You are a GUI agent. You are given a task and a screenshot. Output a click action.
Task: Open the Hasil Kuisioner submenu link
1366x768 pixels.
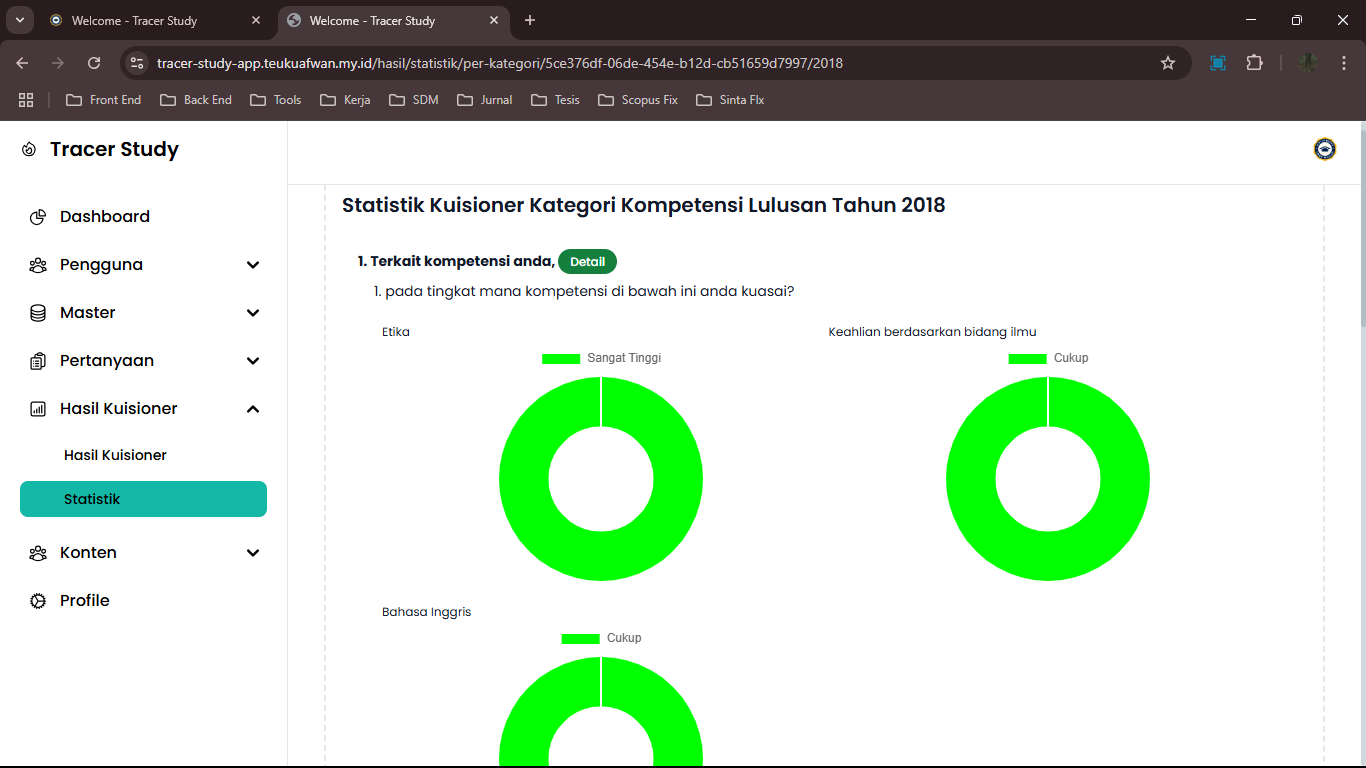[115, 455]
